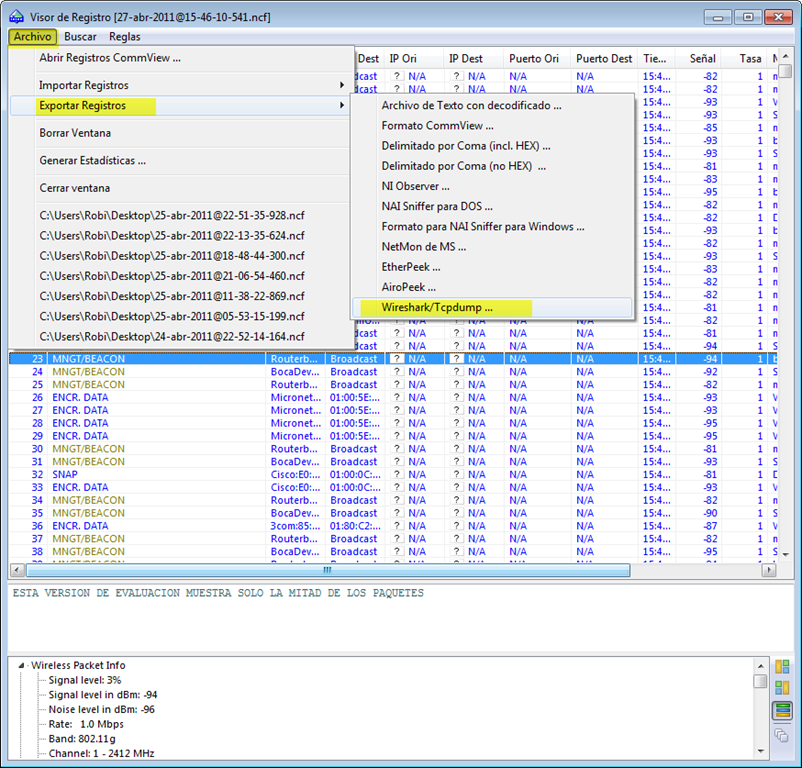Image resolution: width=802 pixels, height=768 pixels.
Task: Choose Abrir Registros CommView from the menu
Action: click(110, 58)
